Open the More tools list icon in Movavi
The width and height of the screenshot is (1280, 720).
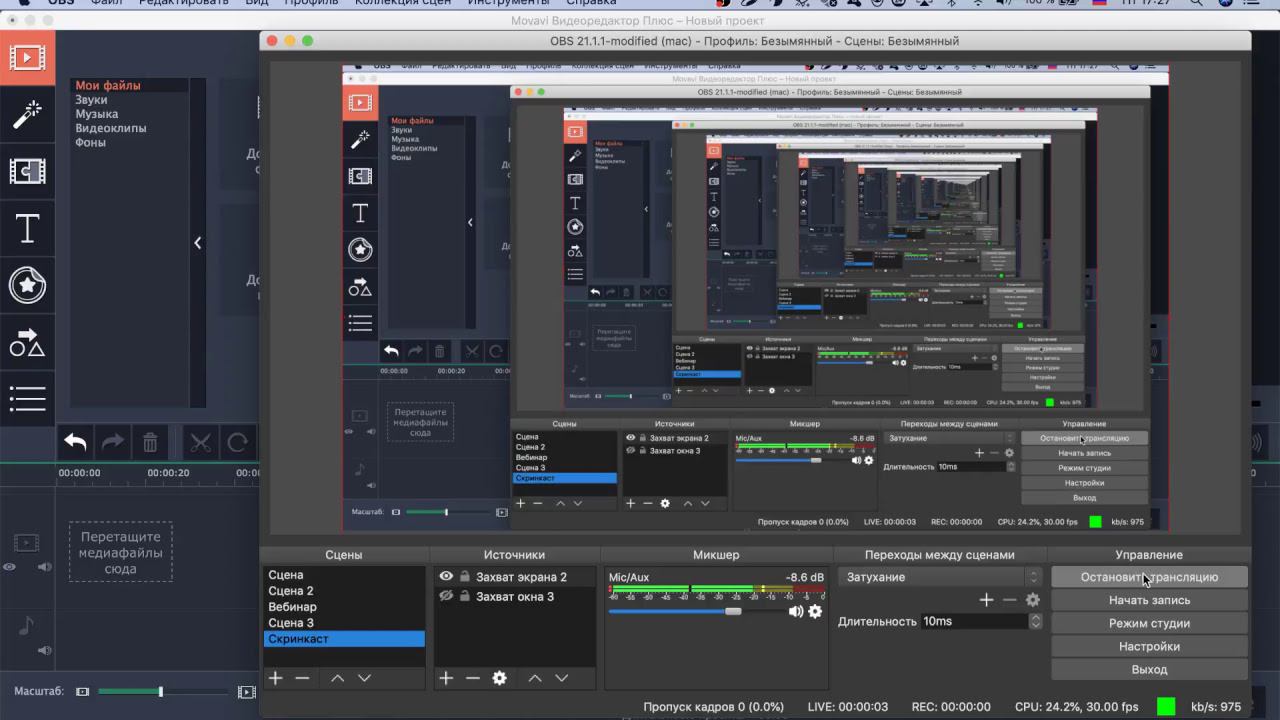pyautogui.click(x=27, y=399)
